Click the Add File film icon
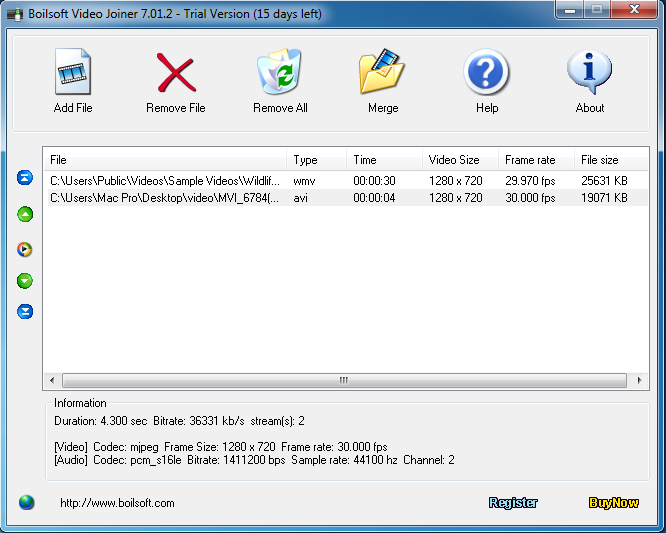666x533 pixels. [x=73, y=71]
